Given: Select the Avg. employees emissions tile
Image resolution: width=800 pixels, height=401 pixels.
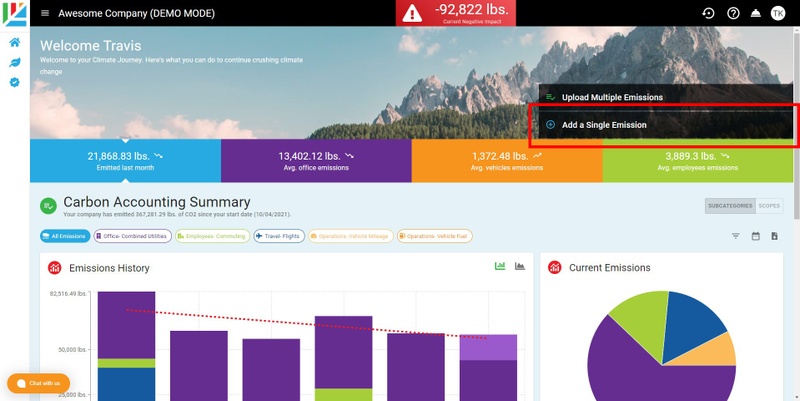Looking at the screenshot, I should coord(698,161).
